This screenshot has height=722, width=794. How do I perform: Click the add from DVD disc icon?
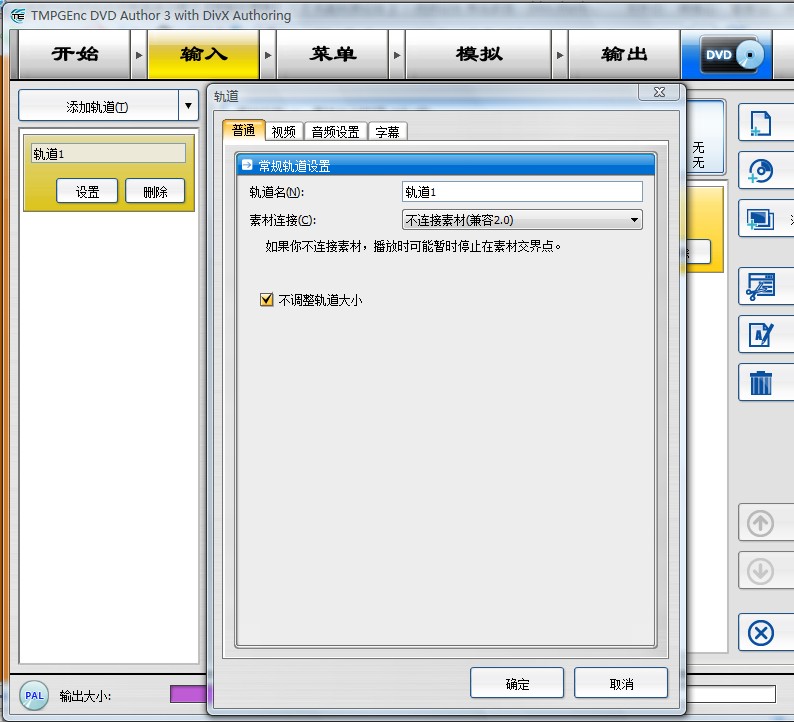pyautogui.click(x=761, y=171)
